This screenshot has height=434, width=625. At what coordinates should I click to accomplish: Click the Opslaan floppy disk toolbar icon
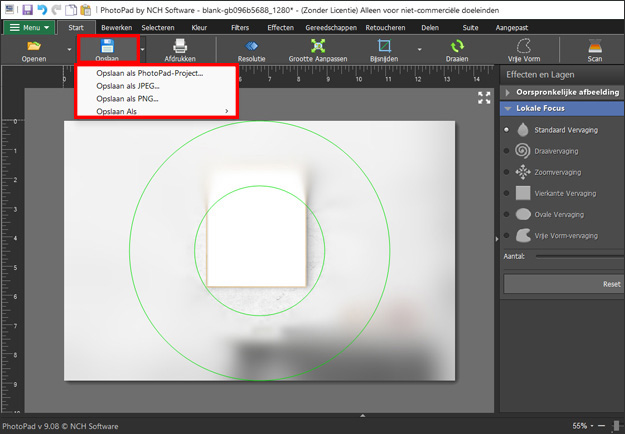point(107,46)
